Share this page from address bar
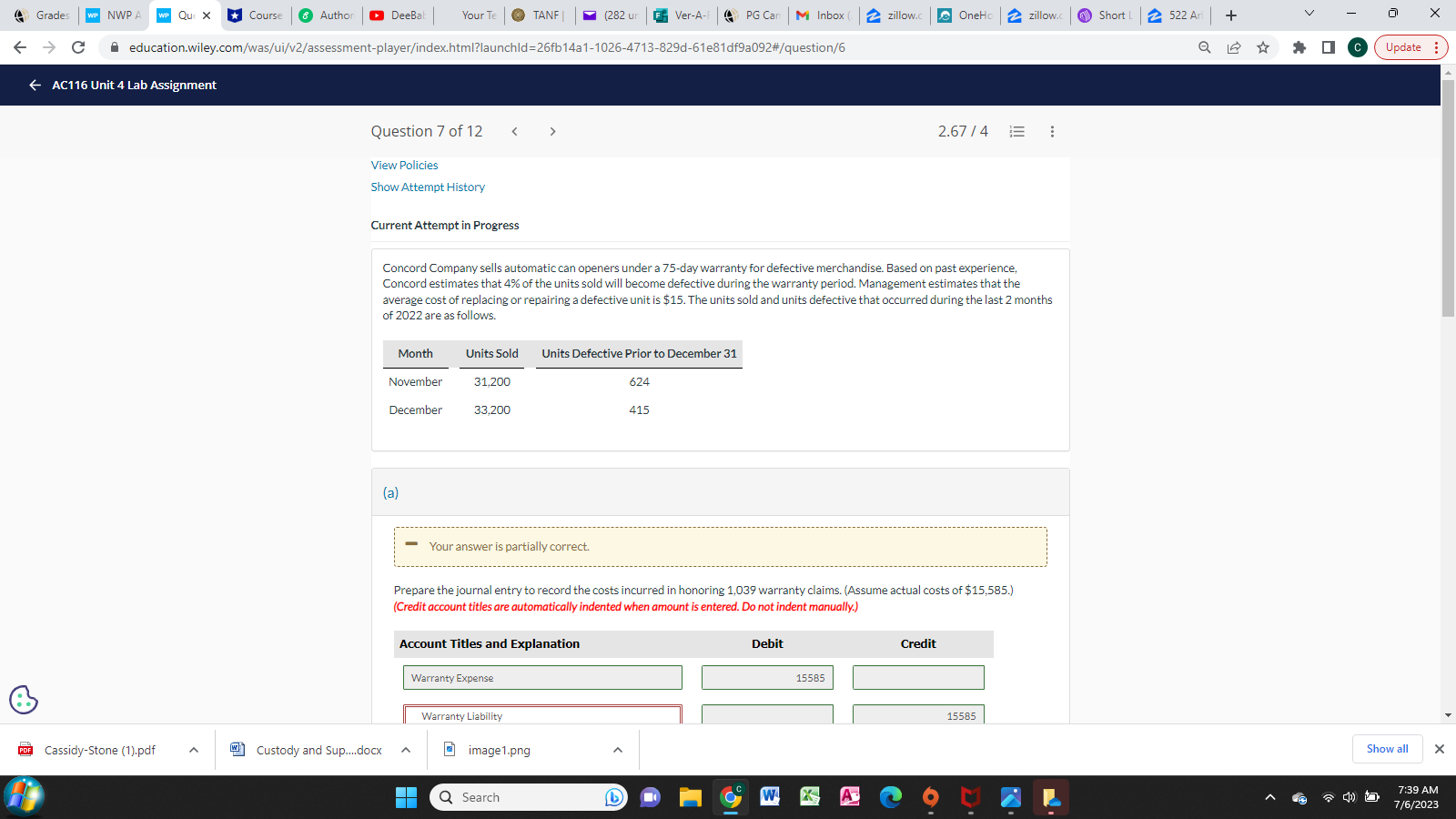 coord(1234,47)
